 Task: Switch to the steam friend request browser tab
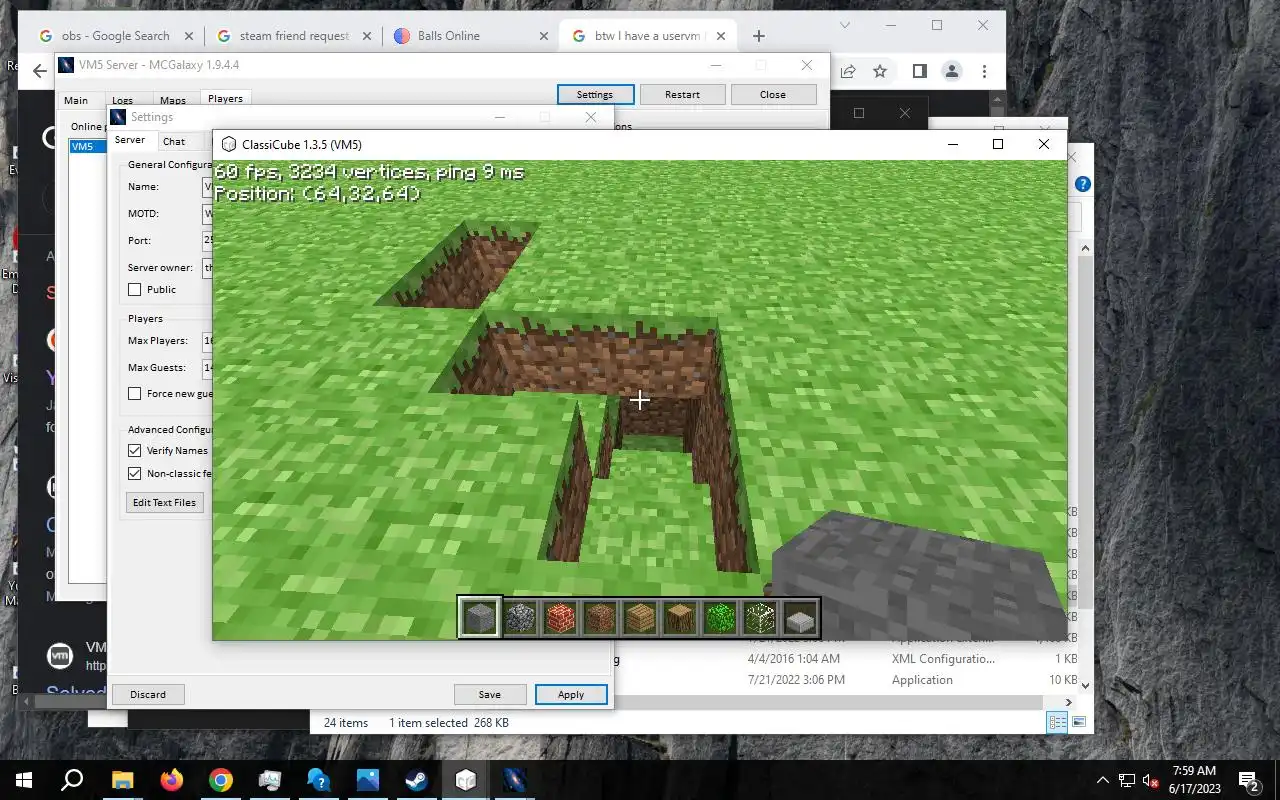pos(293,36)
